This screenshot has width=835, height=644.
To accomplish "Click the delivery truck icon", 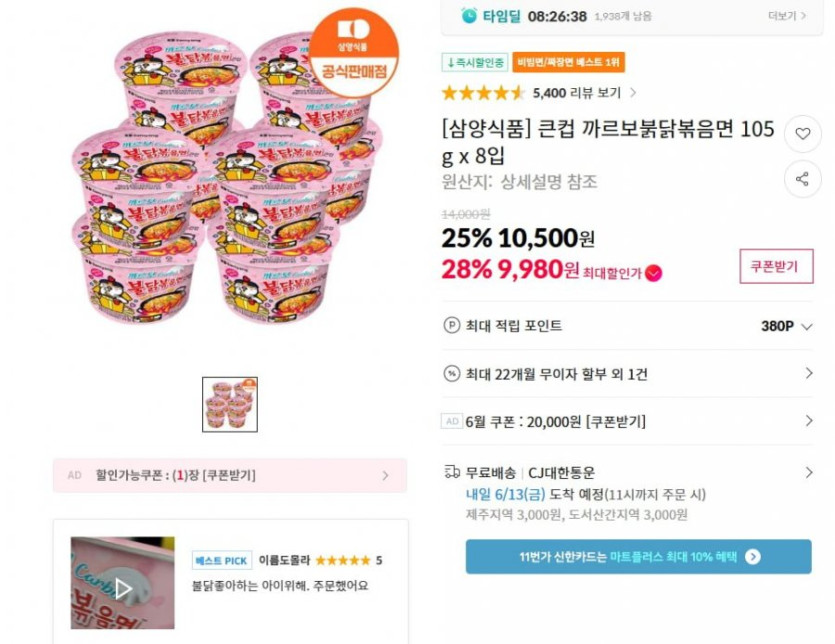I will click(452, 473).
